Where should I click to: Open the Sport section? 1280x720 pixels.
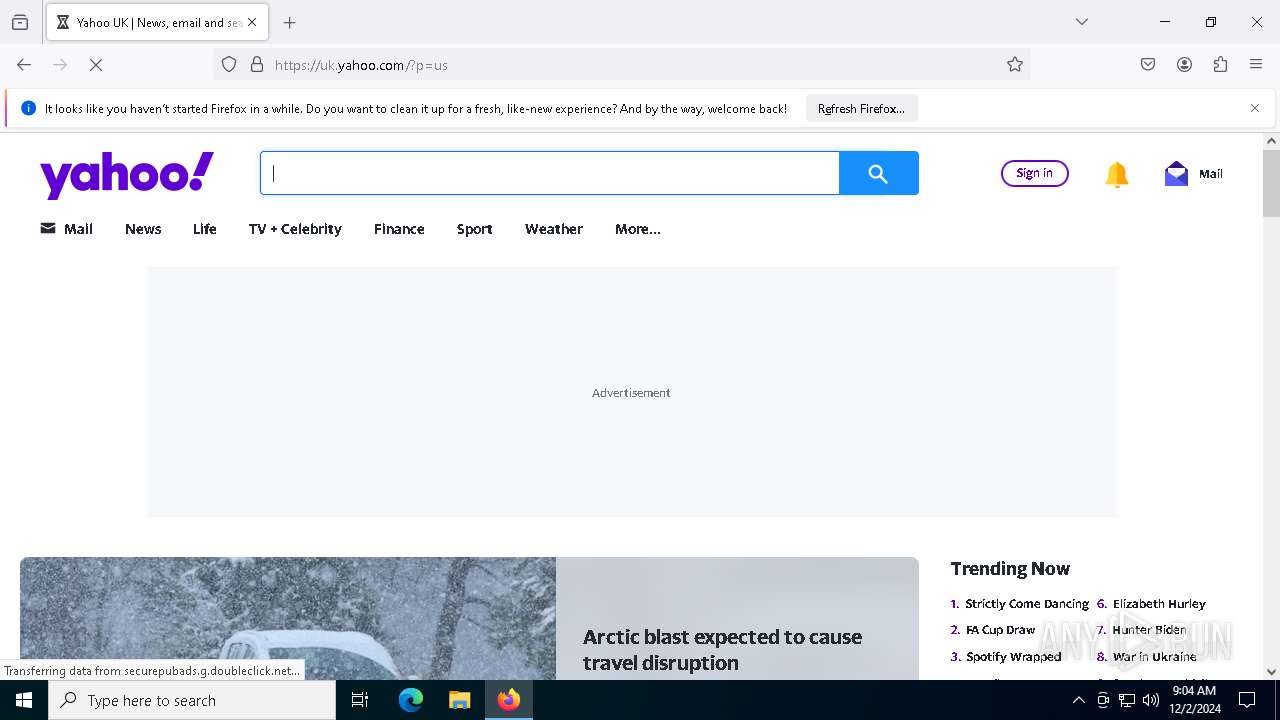tap(474, 229)
